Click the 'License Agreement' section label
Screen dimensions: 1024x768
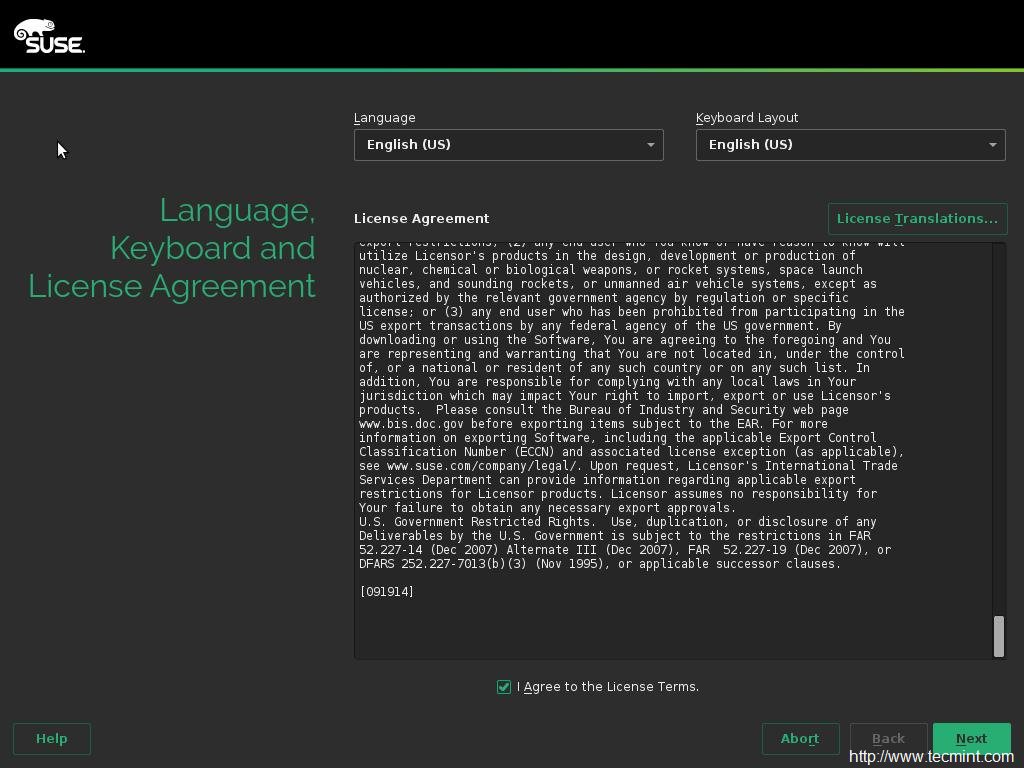coord(421,218)
